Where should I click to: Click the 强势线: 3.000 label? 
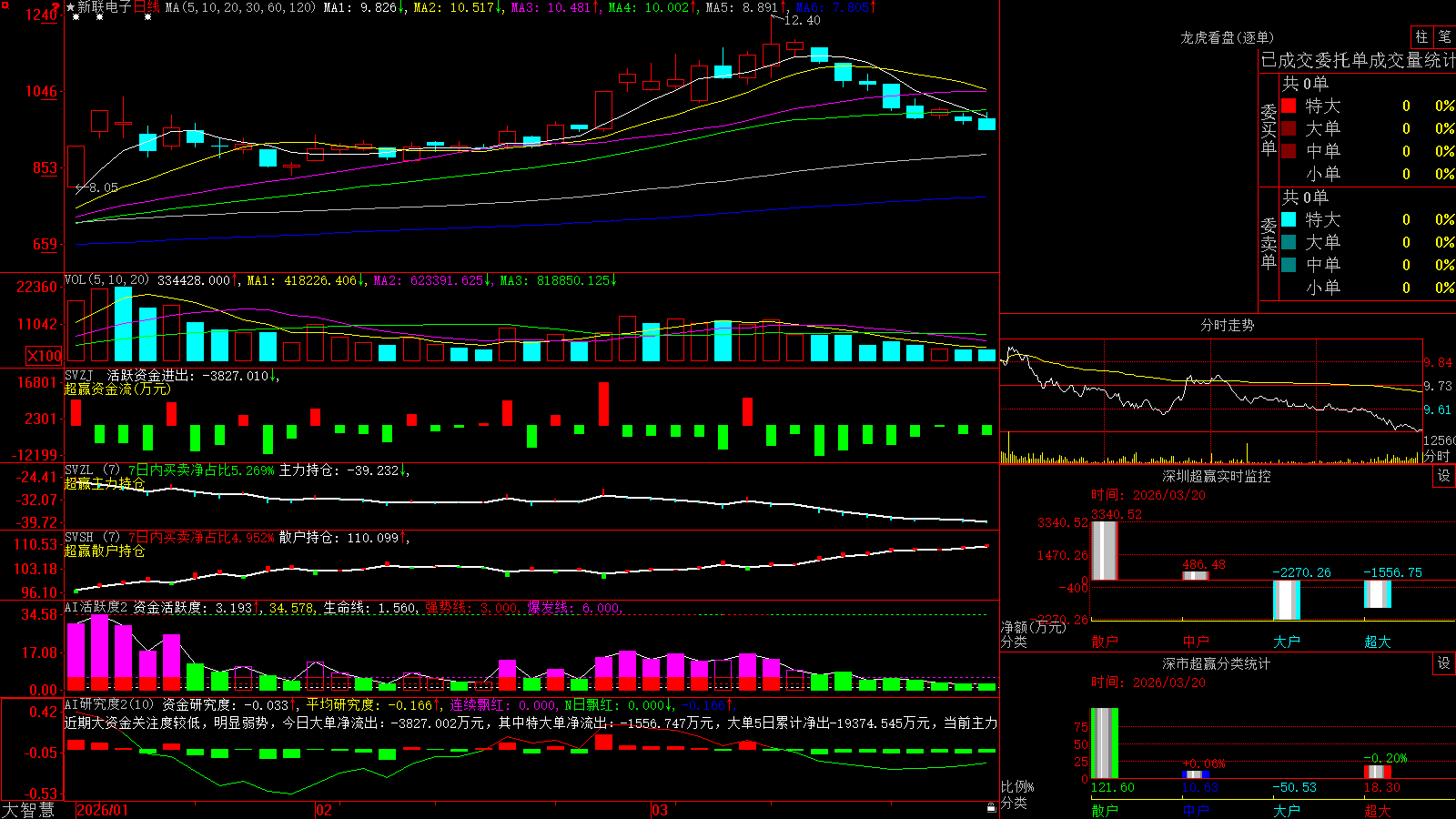473,608
